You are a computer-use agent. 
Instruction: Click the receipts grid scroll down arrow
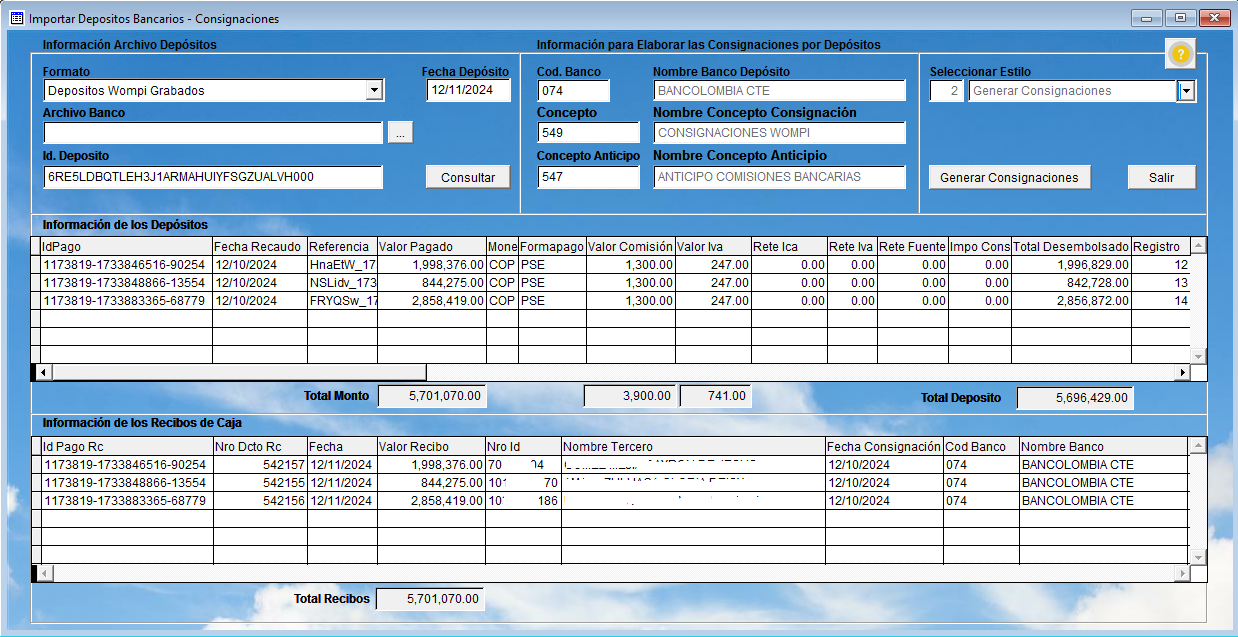(1198, 556)
